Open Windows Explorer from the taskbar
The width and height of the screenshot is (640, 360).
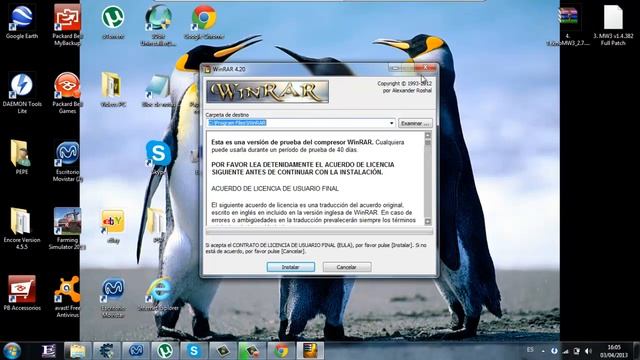coord(77,351)
